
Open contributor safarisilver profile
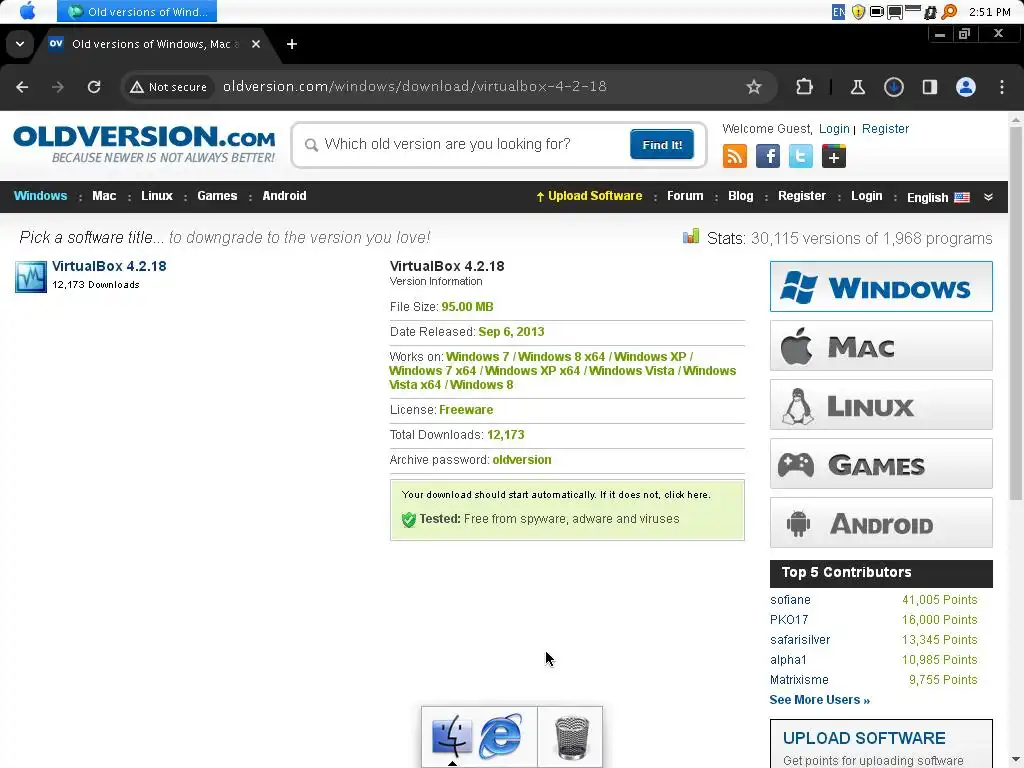(800, 640)
